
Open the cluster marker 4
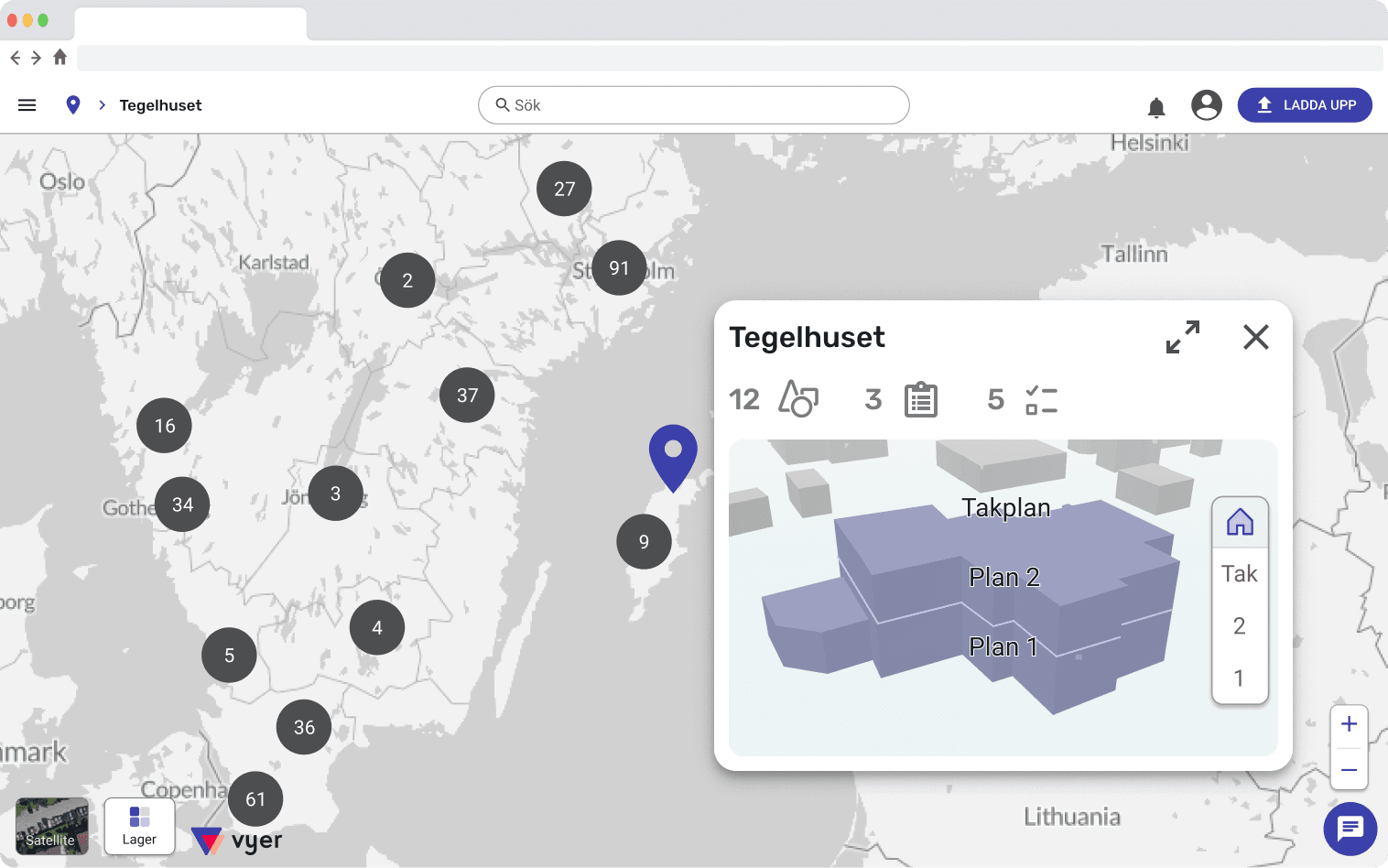[x=377, y=627]
